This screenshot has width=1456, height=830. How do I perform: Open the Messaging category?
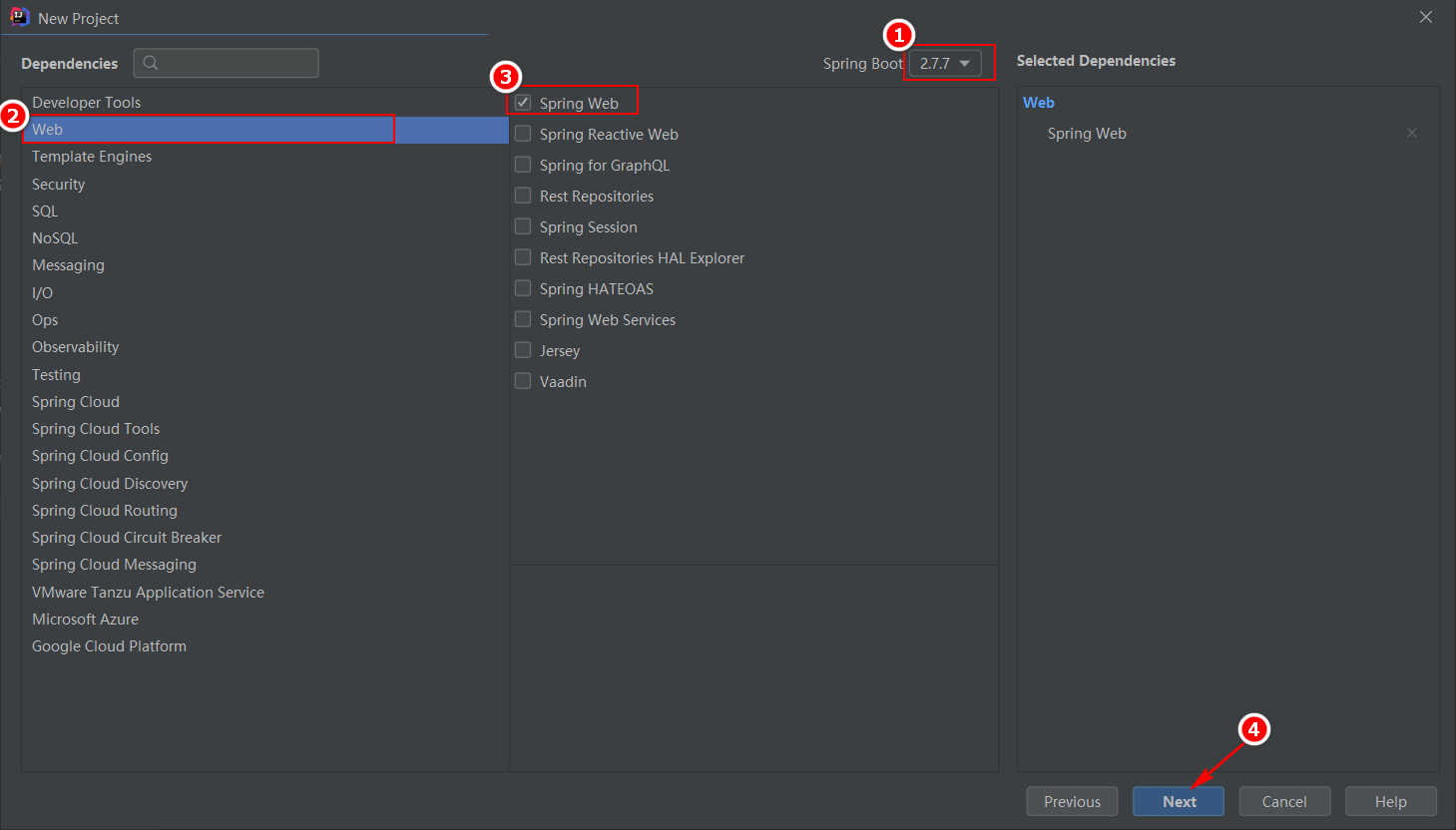(265, 265)
